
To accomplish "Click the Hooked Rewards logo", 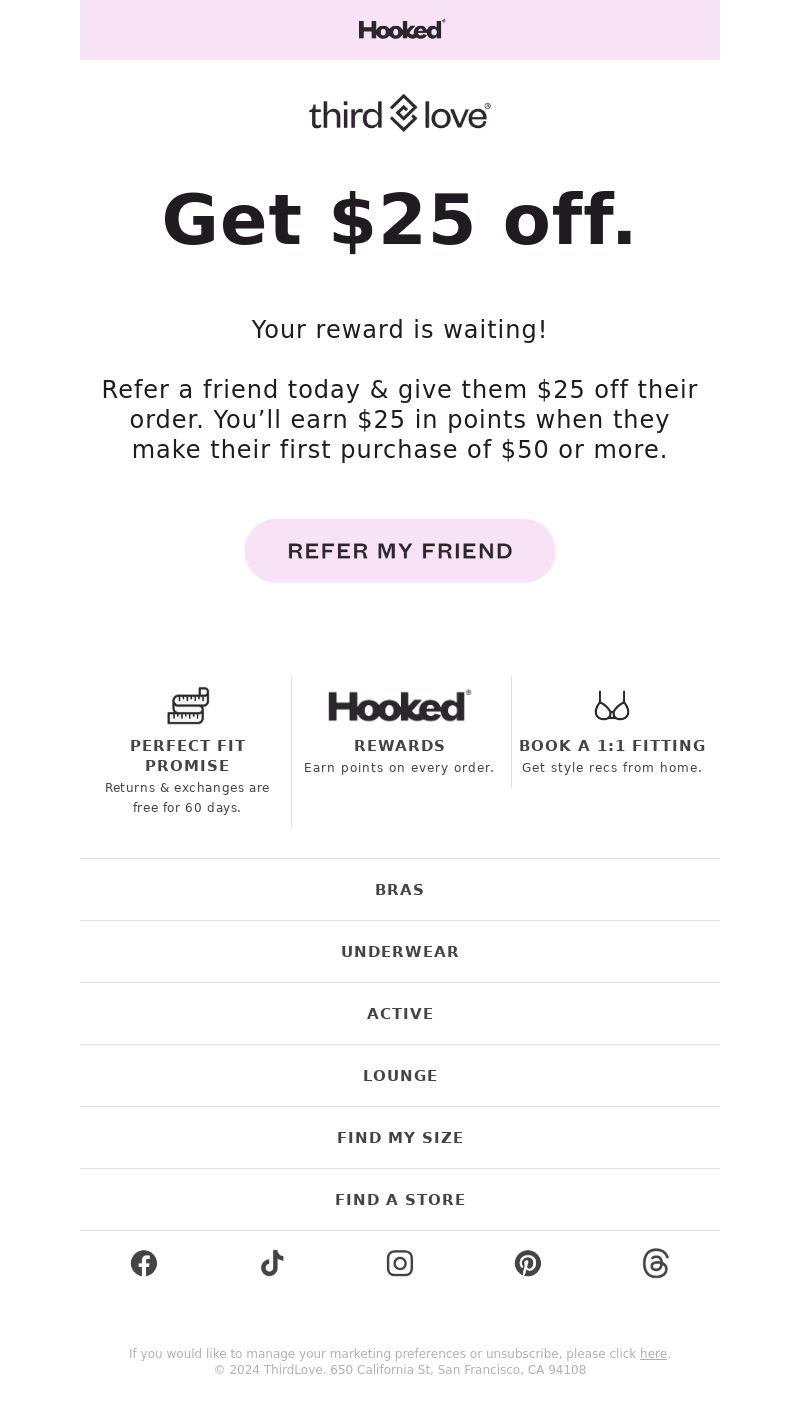I will point(400,706).
